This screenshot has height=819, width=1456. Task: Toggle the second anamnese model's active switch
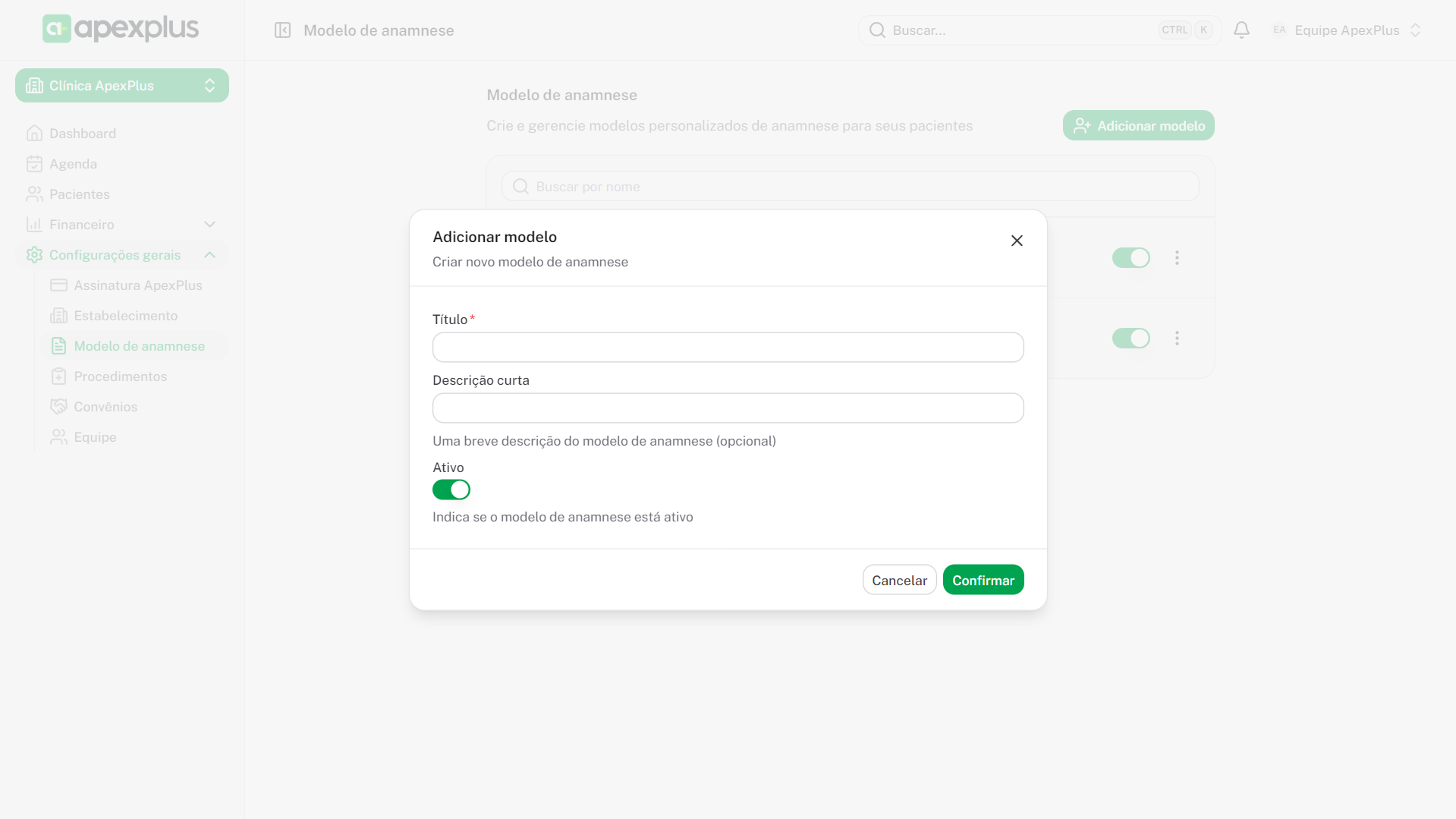pyautogui.click(x=1131, y=339)
